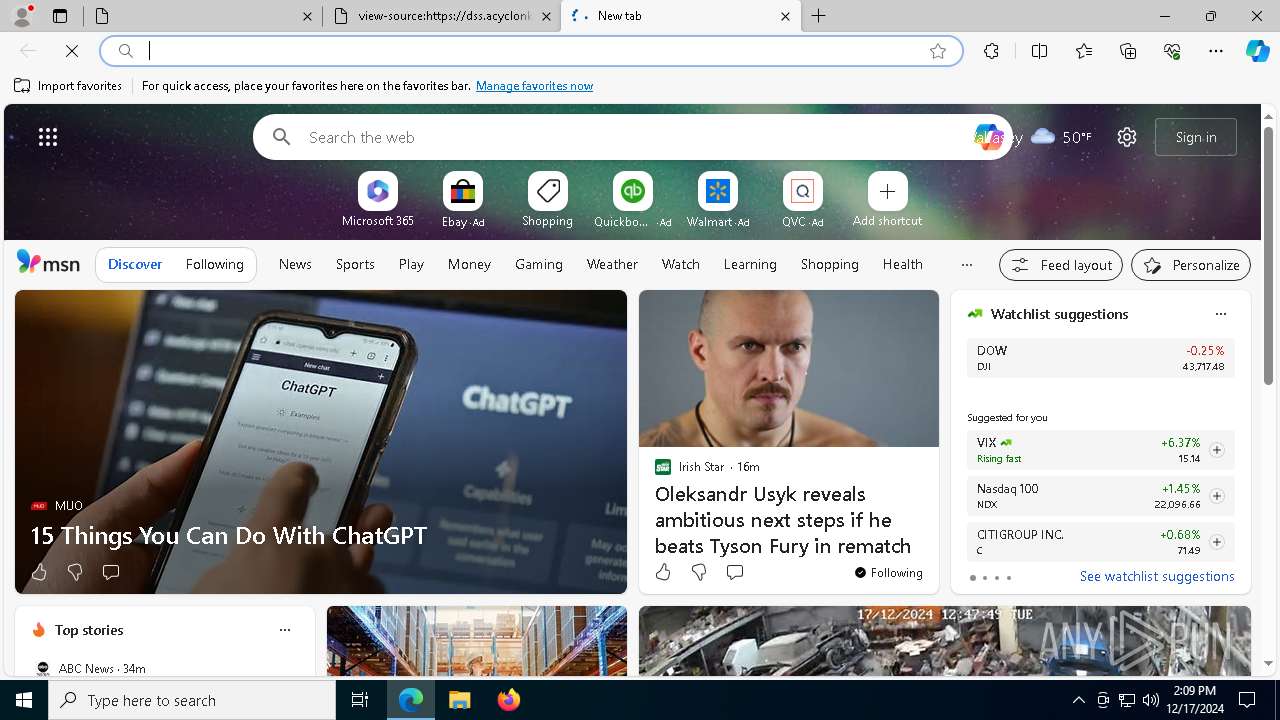
Task: Open the Shopping shortcut tile
Action: pos(547,200)
